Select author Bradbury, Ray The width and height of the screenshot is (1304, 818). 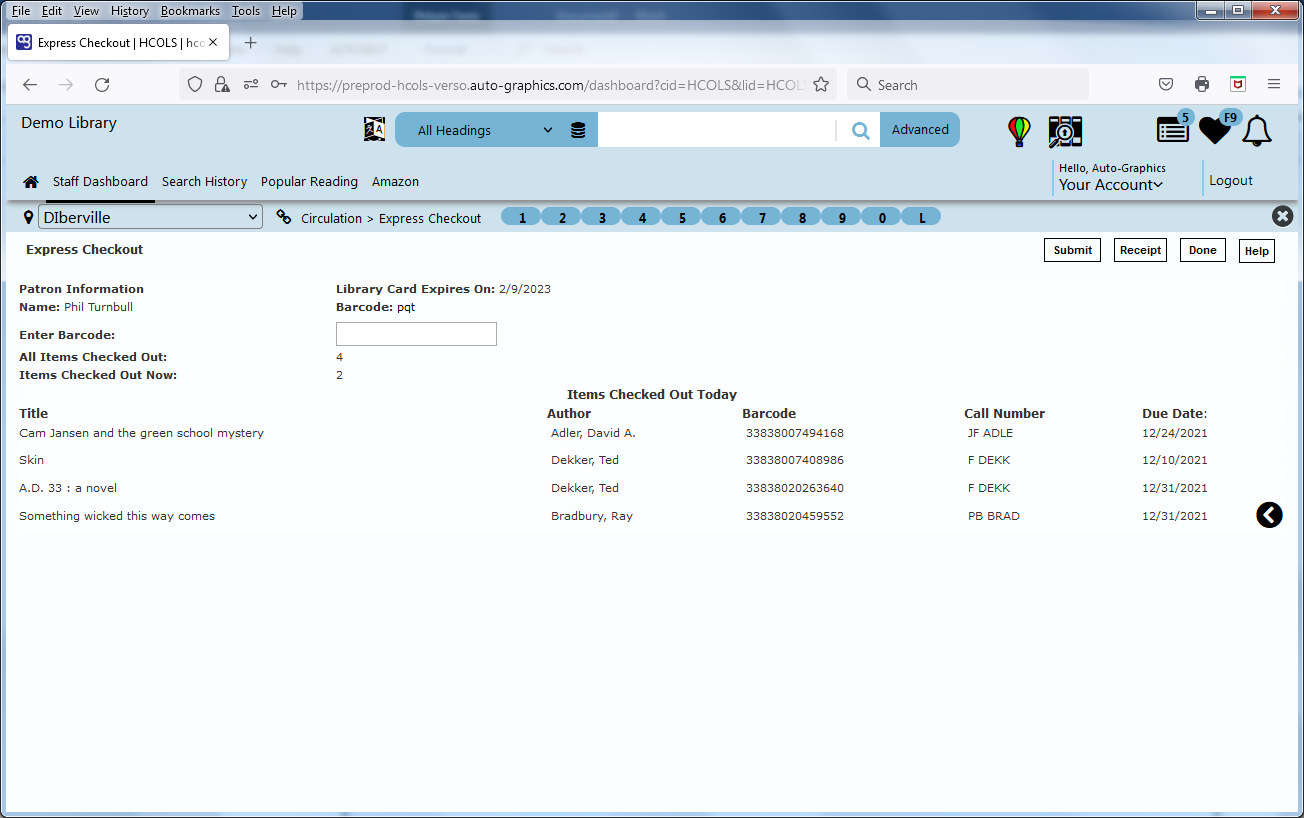point(592,516)
